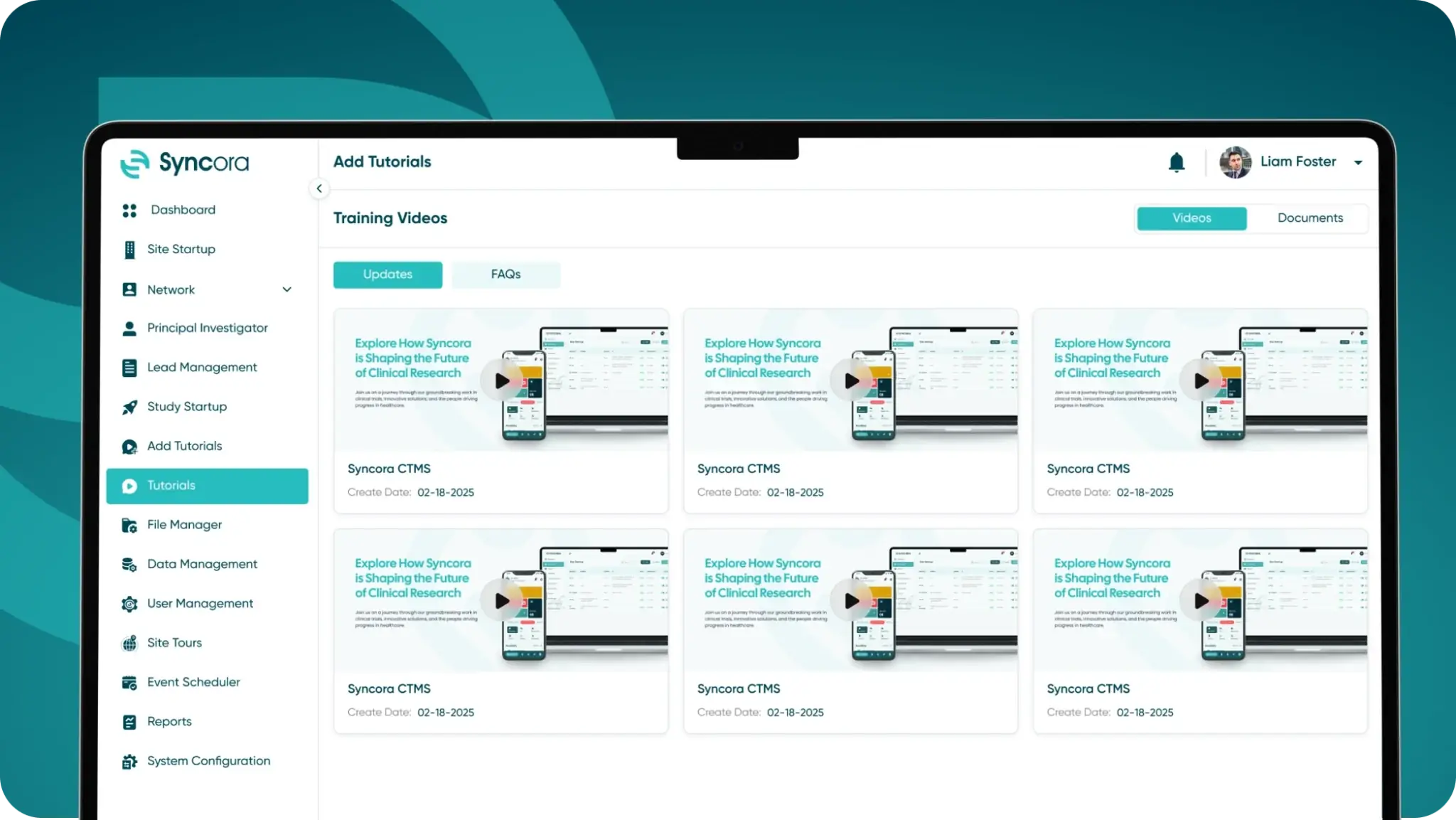Click the Dashboard grid icon

(x=129, y=211)
